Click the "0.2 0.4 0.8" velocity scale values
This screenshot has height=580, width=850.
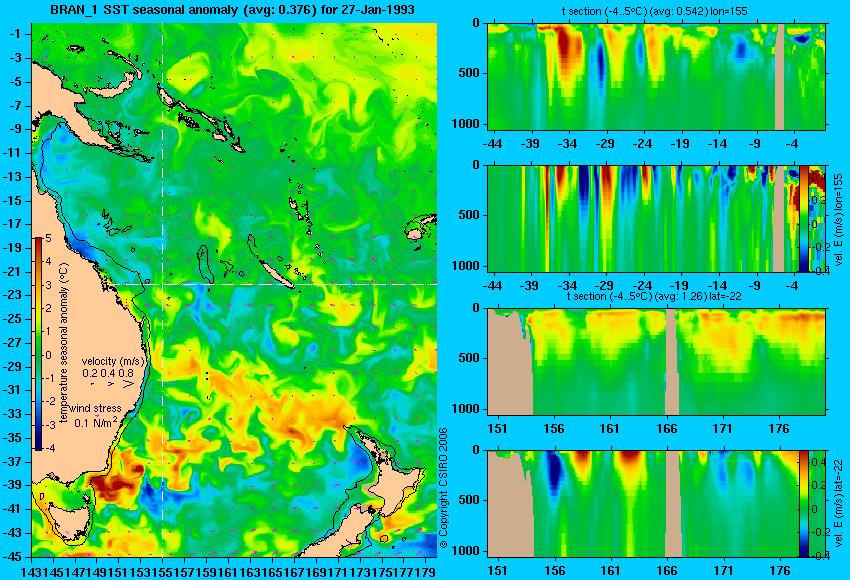[x=108, y=373]
